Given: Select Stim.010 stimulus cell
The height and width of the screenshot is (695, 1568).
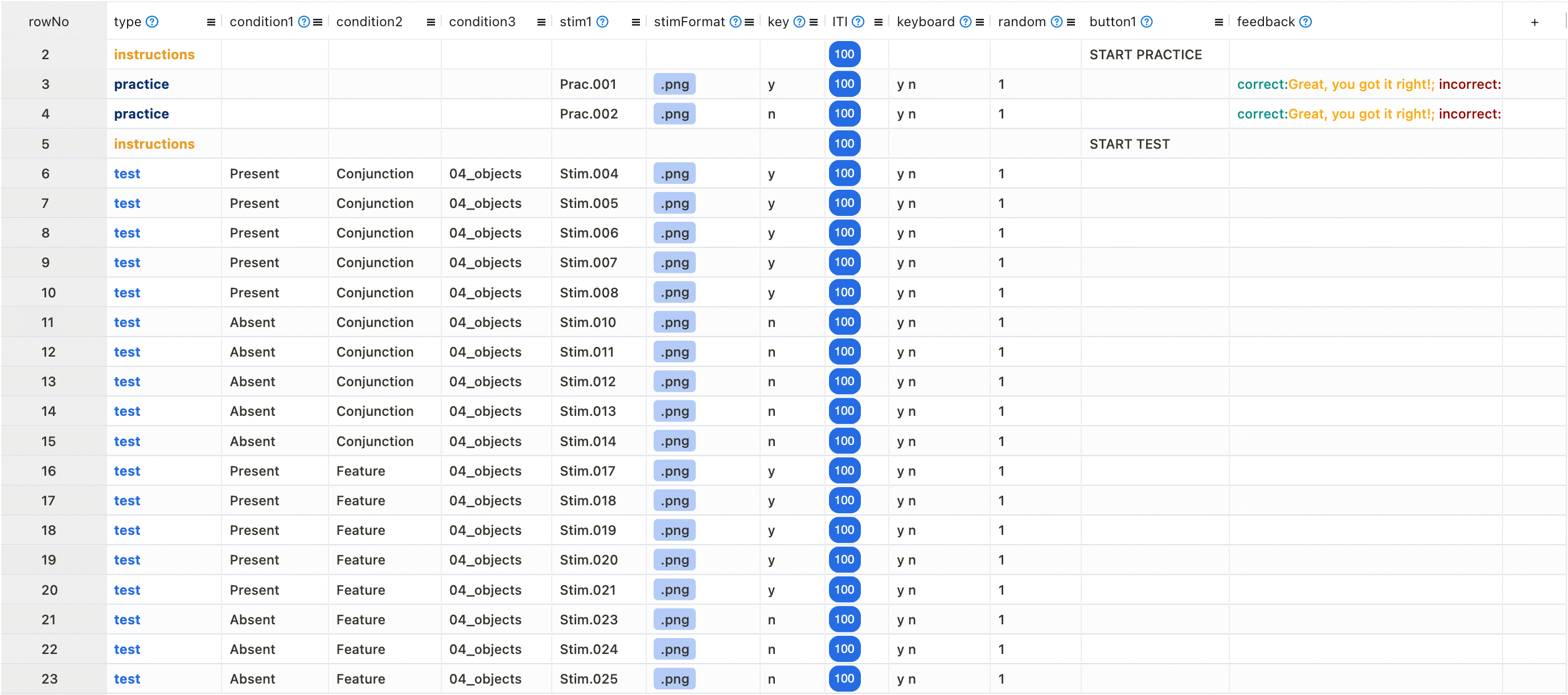Looking at the screenshot, I should pos(598,322).
